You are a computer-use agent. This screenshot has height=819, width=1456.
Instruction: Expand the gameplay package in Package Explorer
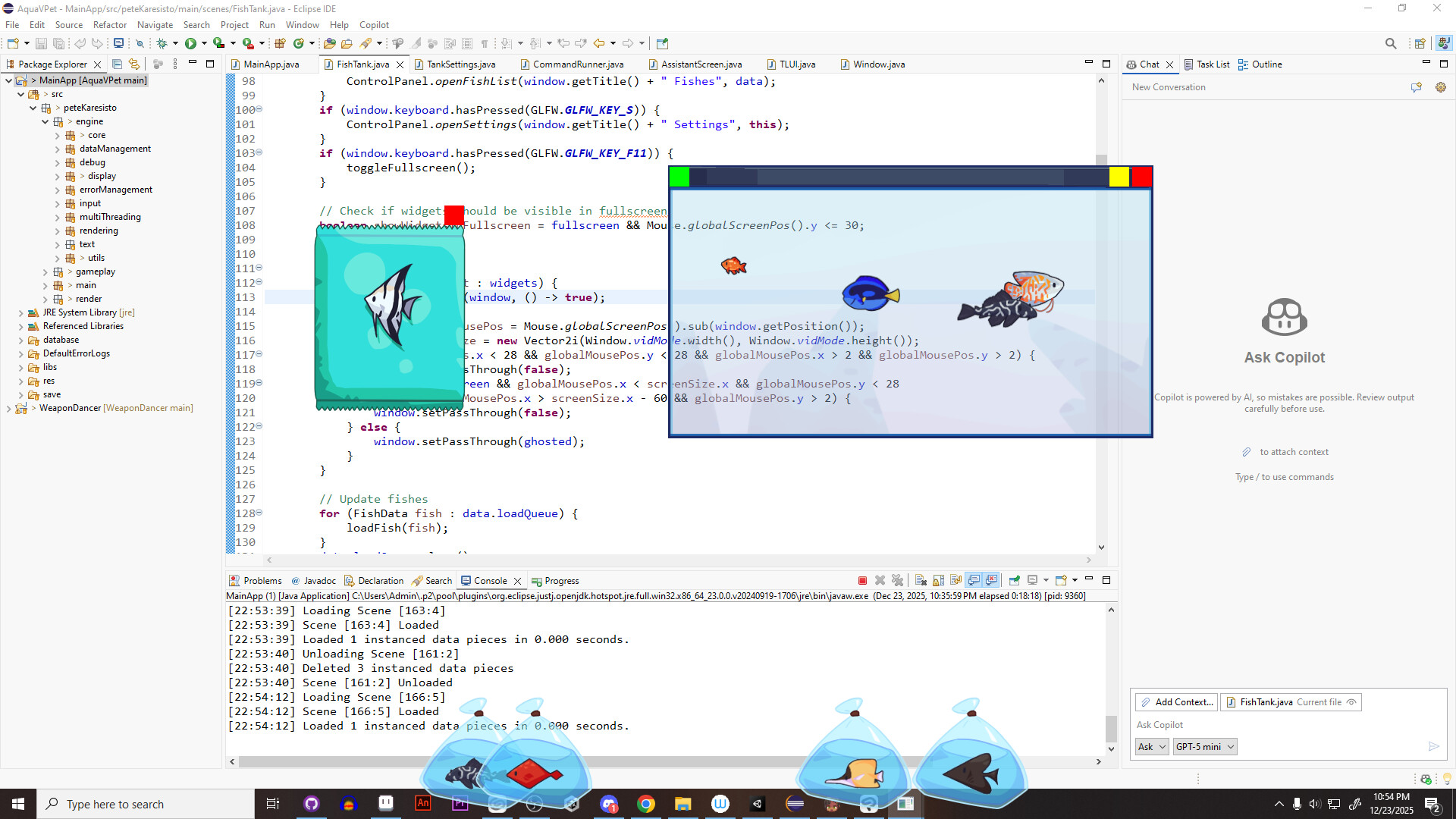tap(45, 271)
